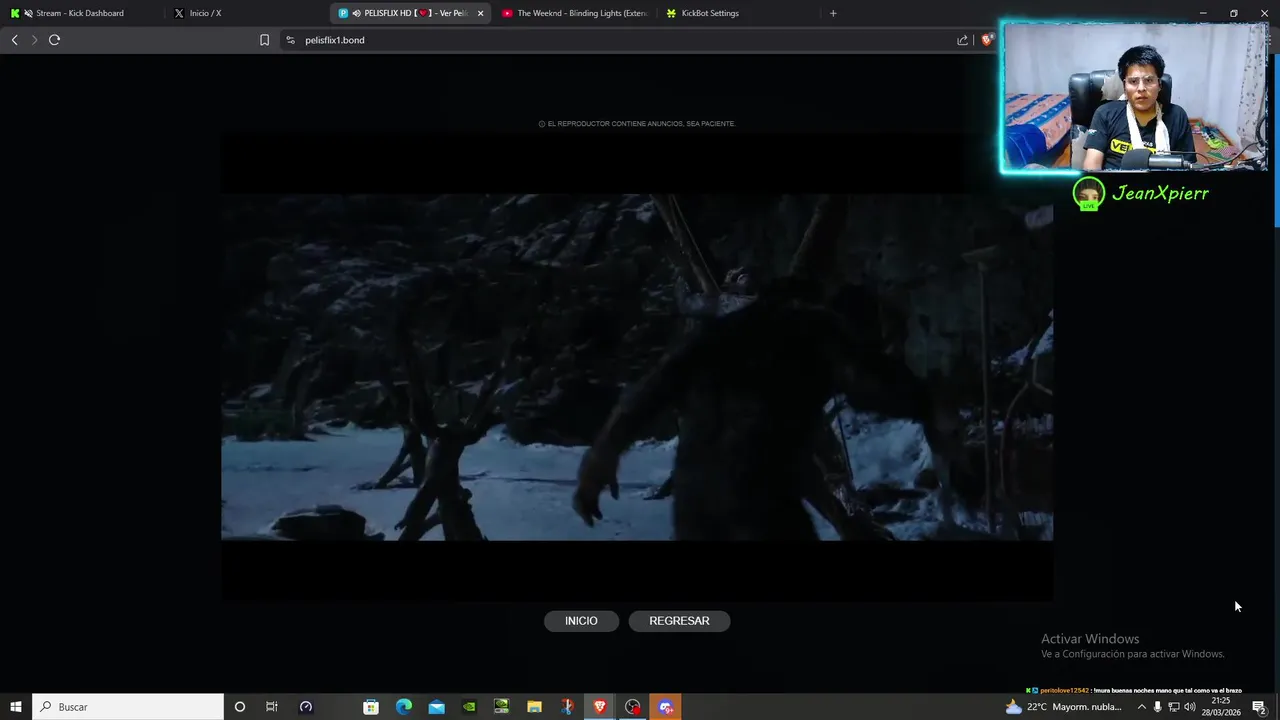Open OBS Studio from the taskbar
Screen dimensions: 1280x720
click(x=632, y=707)
